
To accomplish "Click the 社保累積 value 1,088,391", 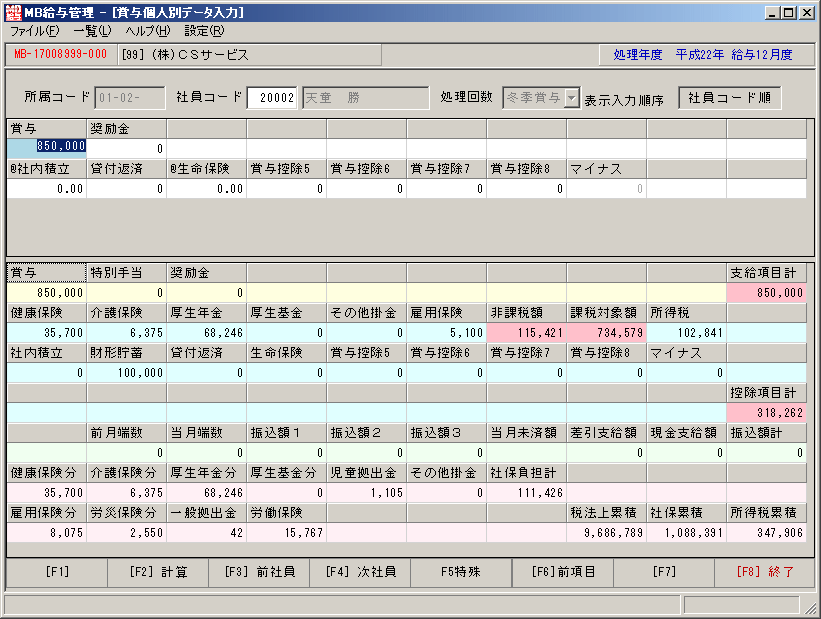I will 686,533.
